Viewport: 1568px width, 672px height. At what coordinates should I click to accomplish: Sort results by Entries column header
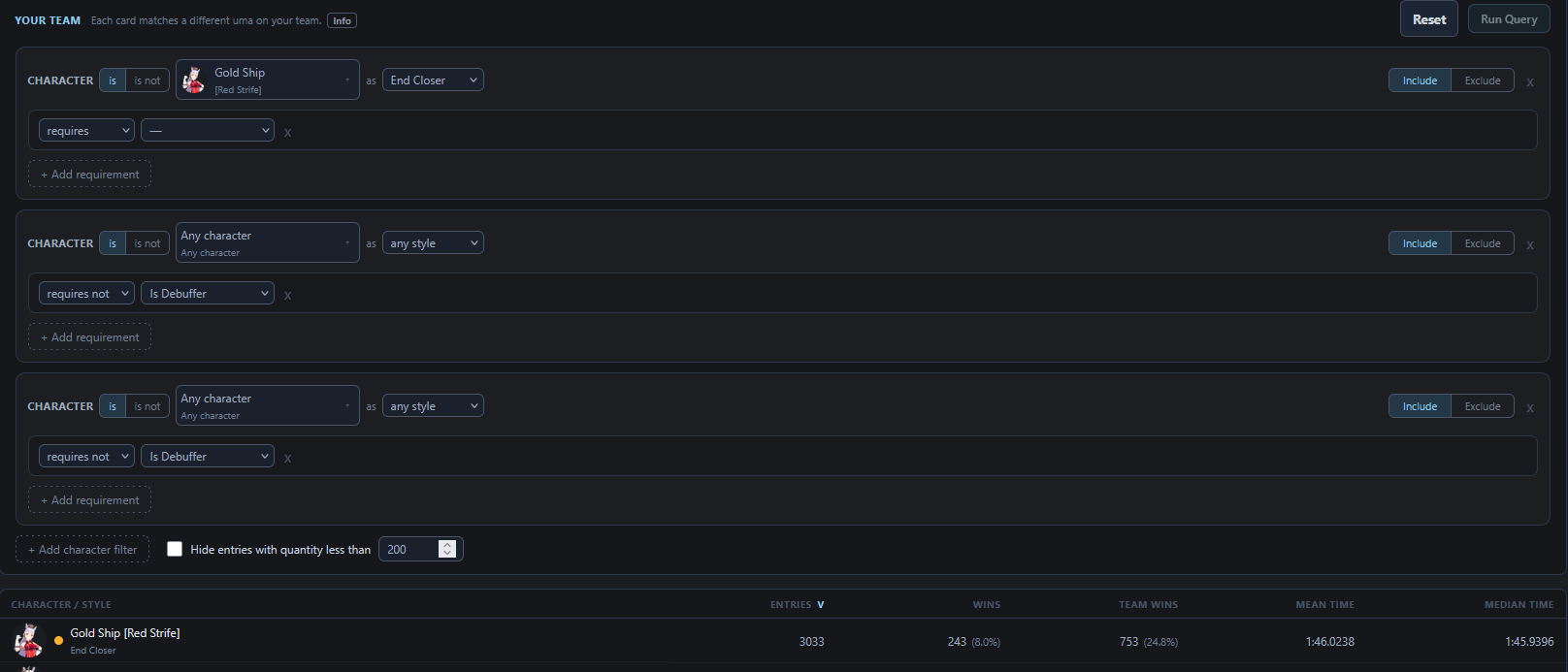pos(797,604)
